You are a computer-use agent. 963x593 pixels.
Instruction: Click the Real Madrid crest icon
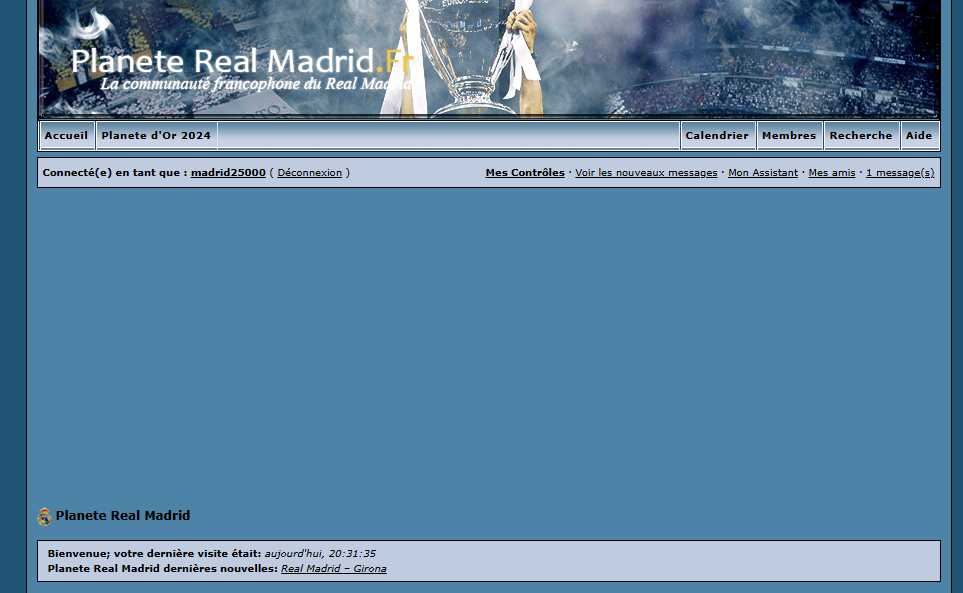44,517
